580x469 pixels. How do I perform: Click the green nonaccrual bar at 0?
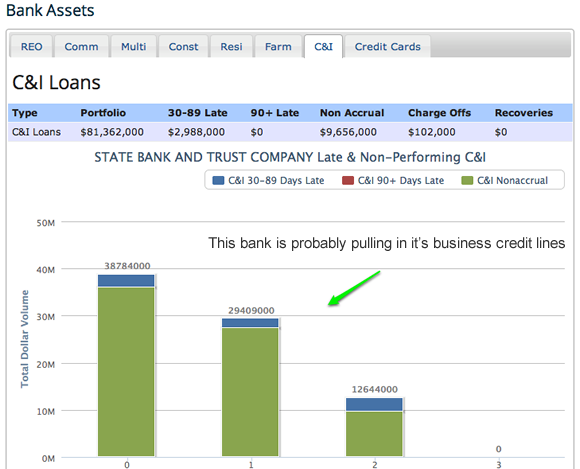pos(126,372)
